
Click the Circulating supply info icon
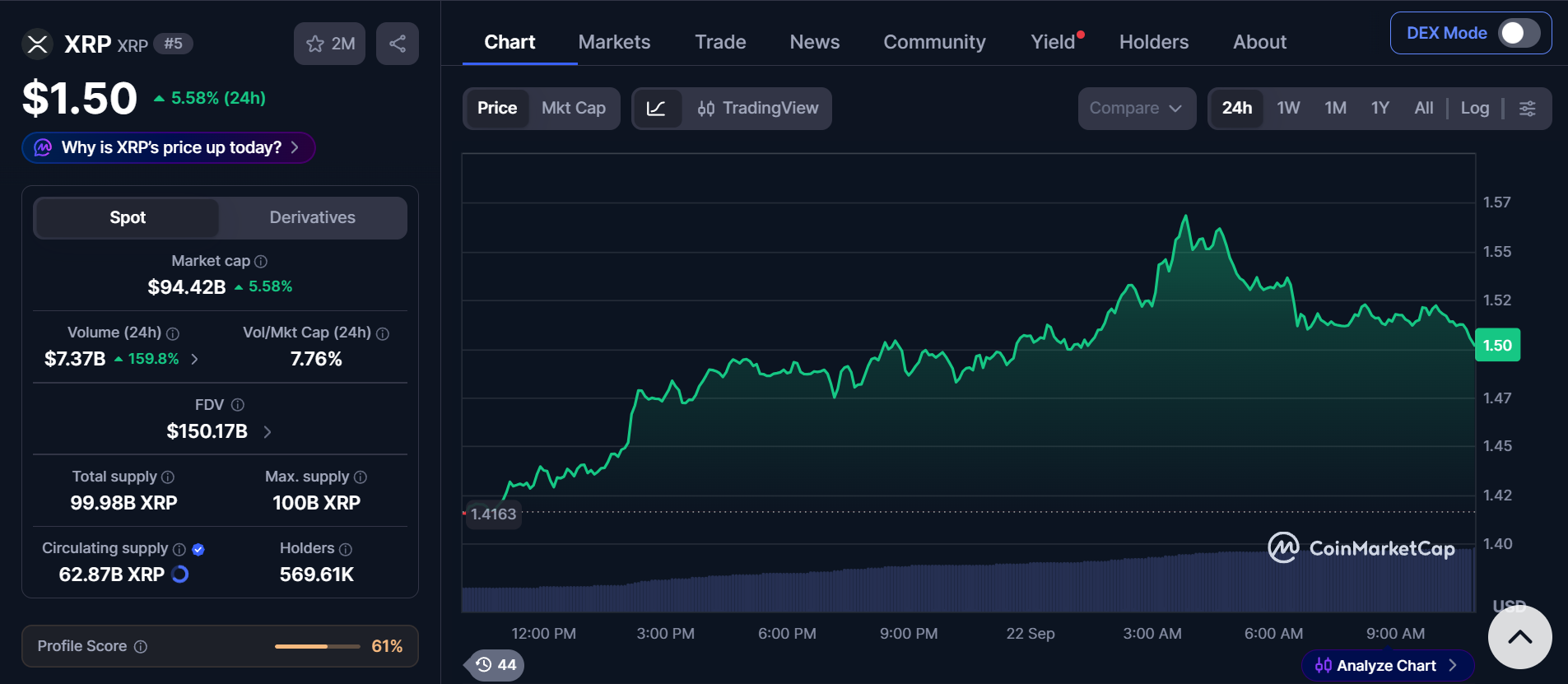pos(179,549)
